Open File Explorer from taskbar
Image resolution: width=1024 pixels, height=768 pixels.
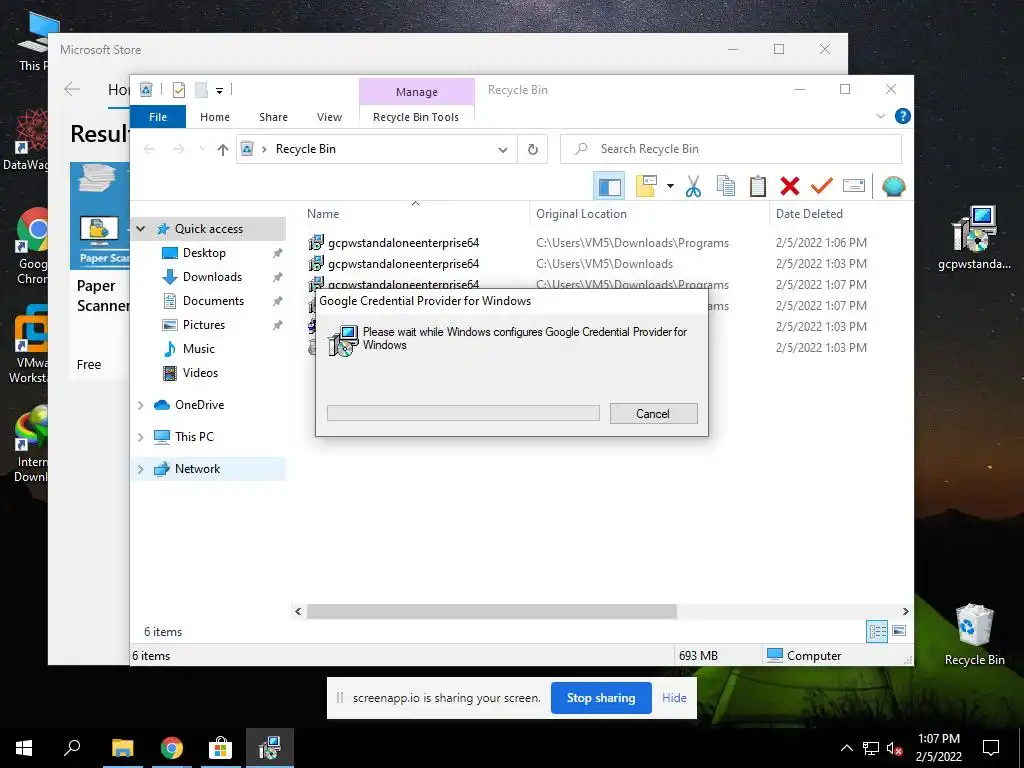tap(123, 748)
